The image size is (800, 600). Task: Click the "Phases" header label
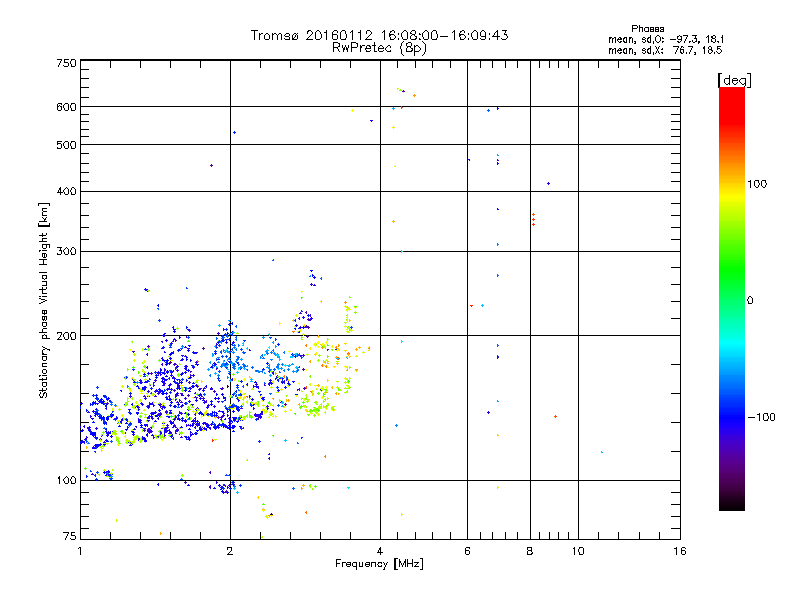[x=647, y=29]
